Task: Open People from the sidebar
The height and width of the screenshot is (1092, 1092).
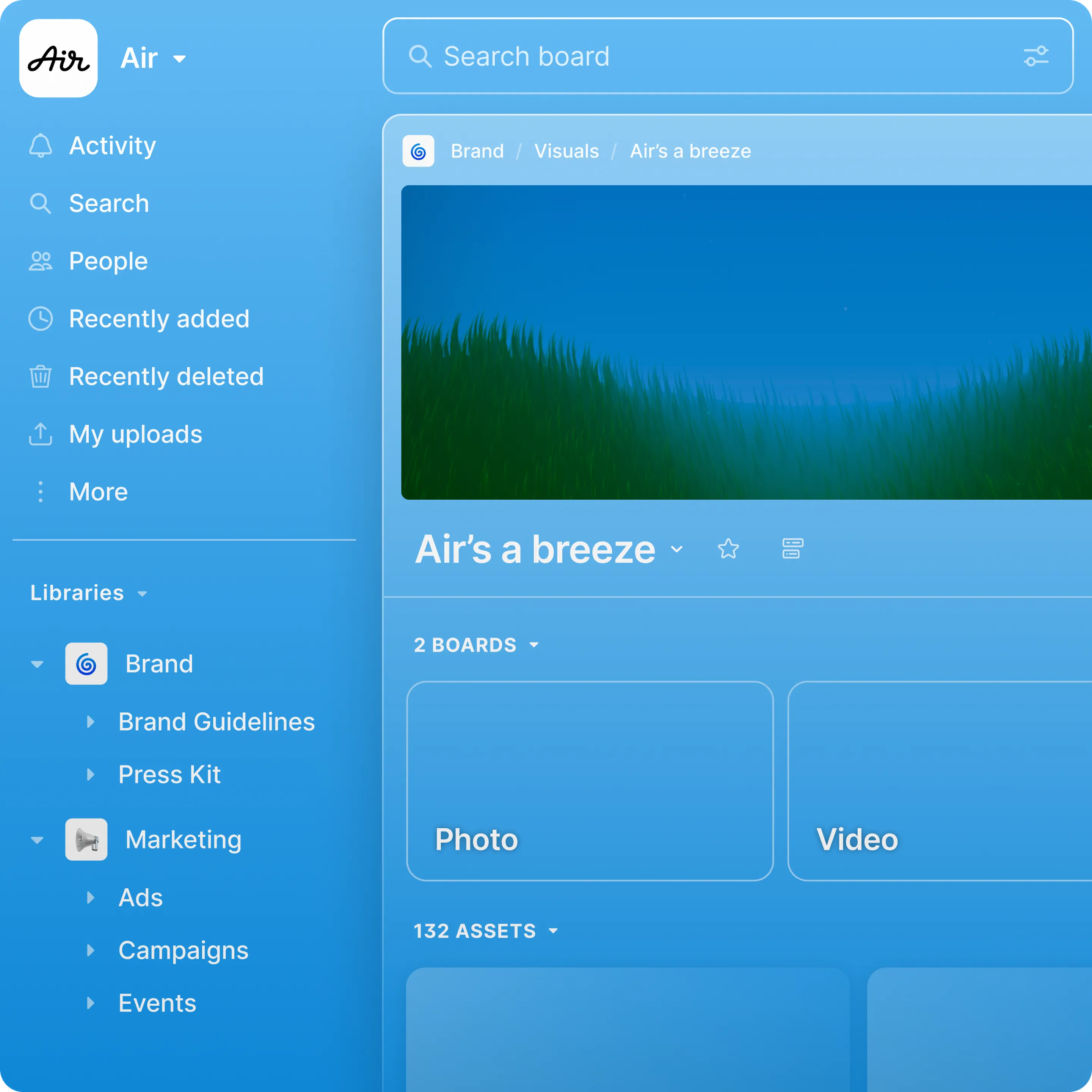Action: click(x=107, y=261)
